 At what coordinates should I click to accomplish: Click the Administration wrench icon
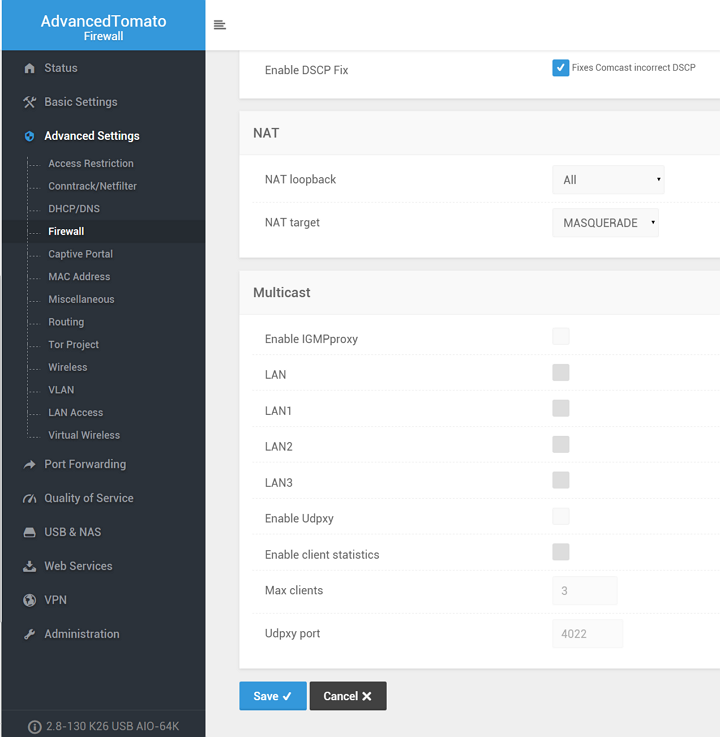30,634
